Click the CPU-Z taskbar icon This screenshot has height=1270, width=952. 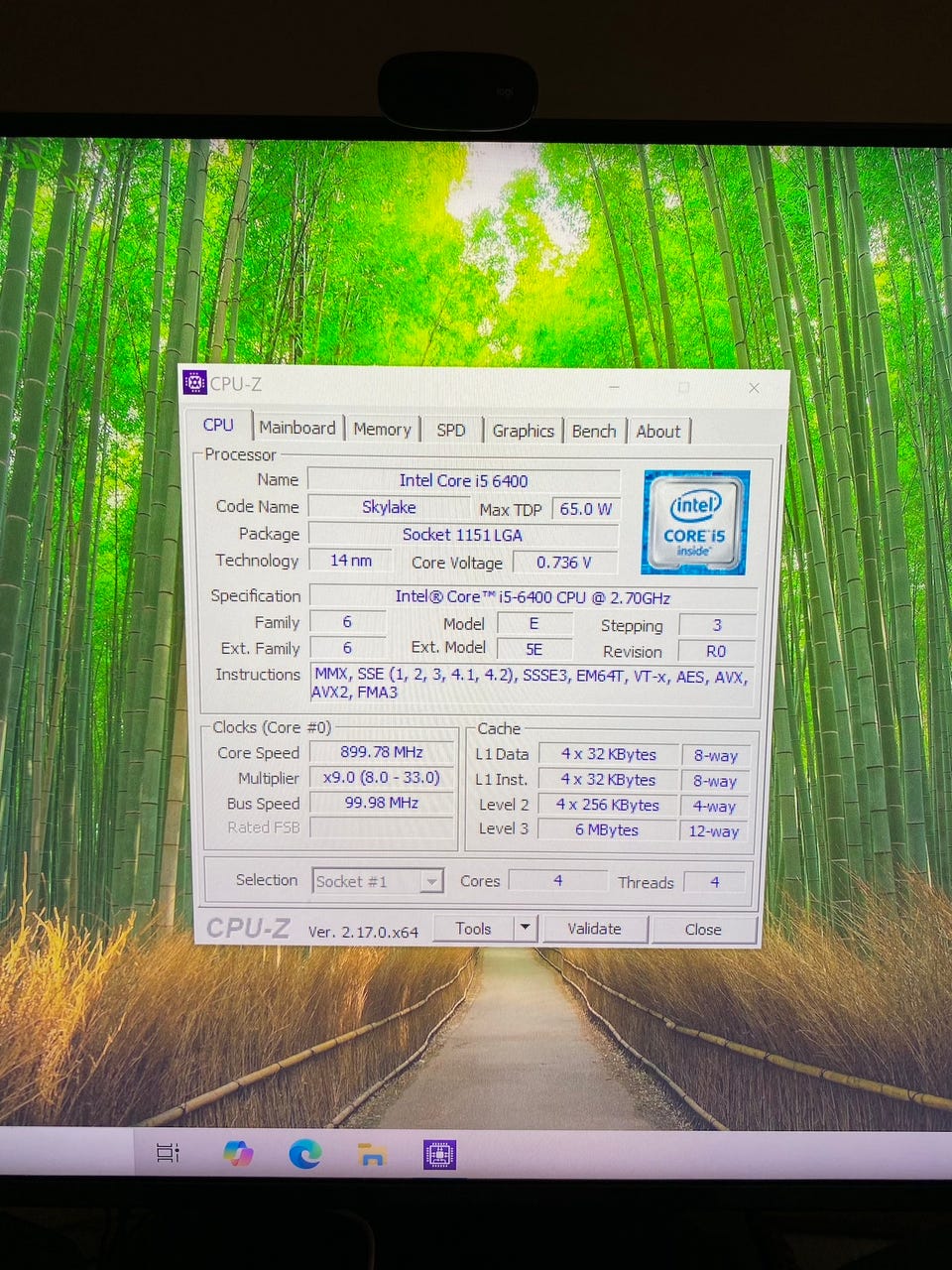(x=439, y=1154)
